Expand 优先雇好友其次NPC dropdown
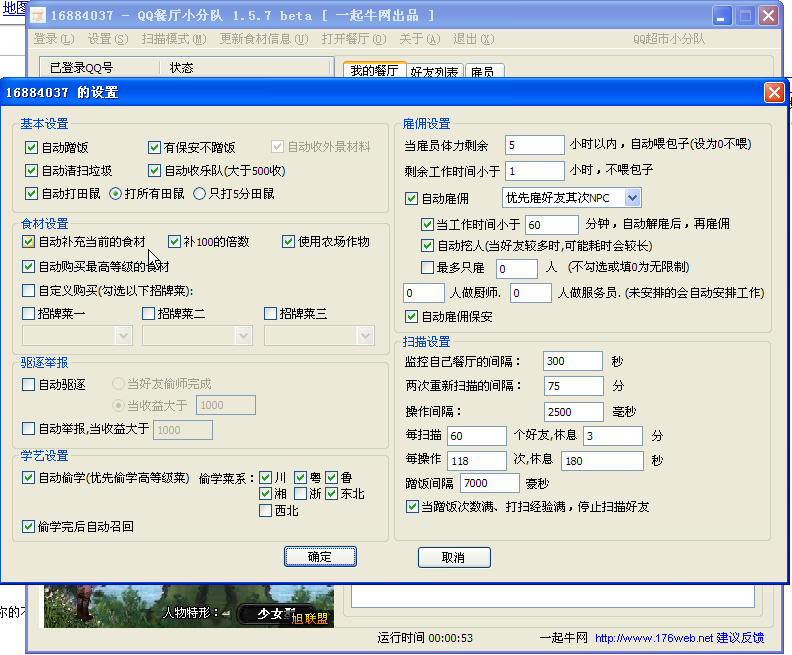The height and width of the screenshot is (655, 792). point(632,198)
